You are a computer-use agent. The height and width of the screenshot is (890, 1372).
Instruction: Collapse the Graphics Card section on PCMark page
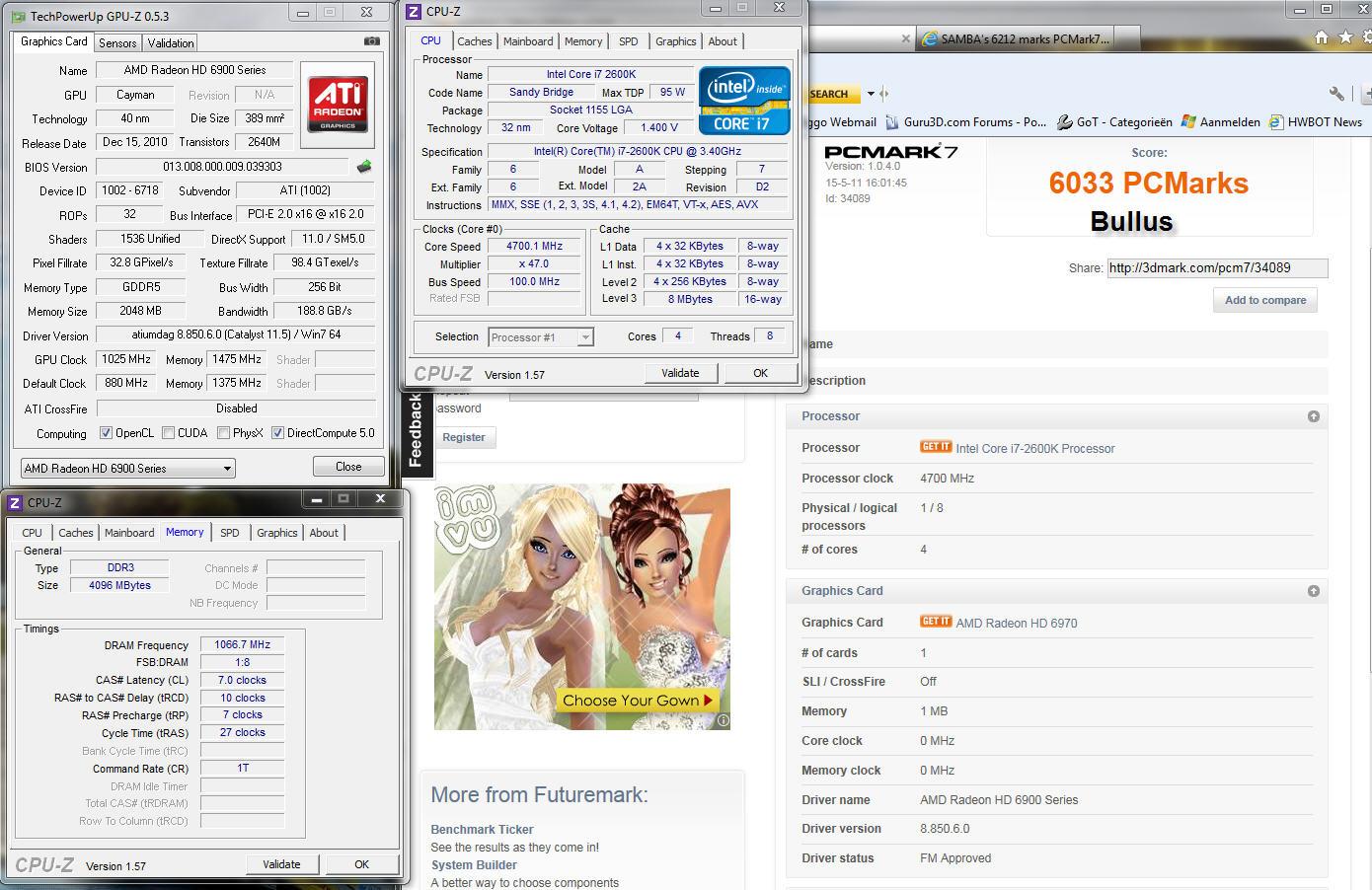tap(1313, 591)
